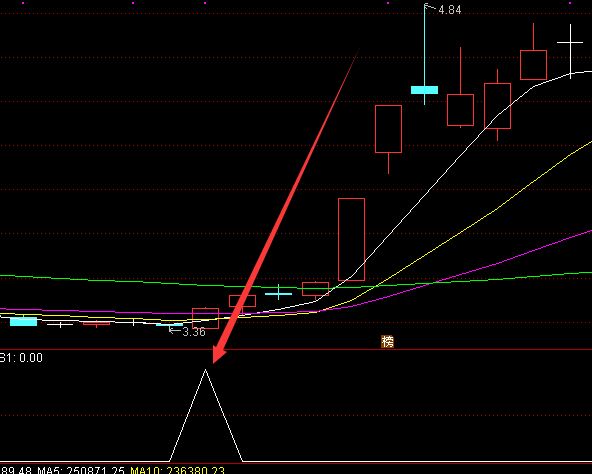Select the cyan doji cross candle
This screenshot has height=474, width=592.
(279, 293)
